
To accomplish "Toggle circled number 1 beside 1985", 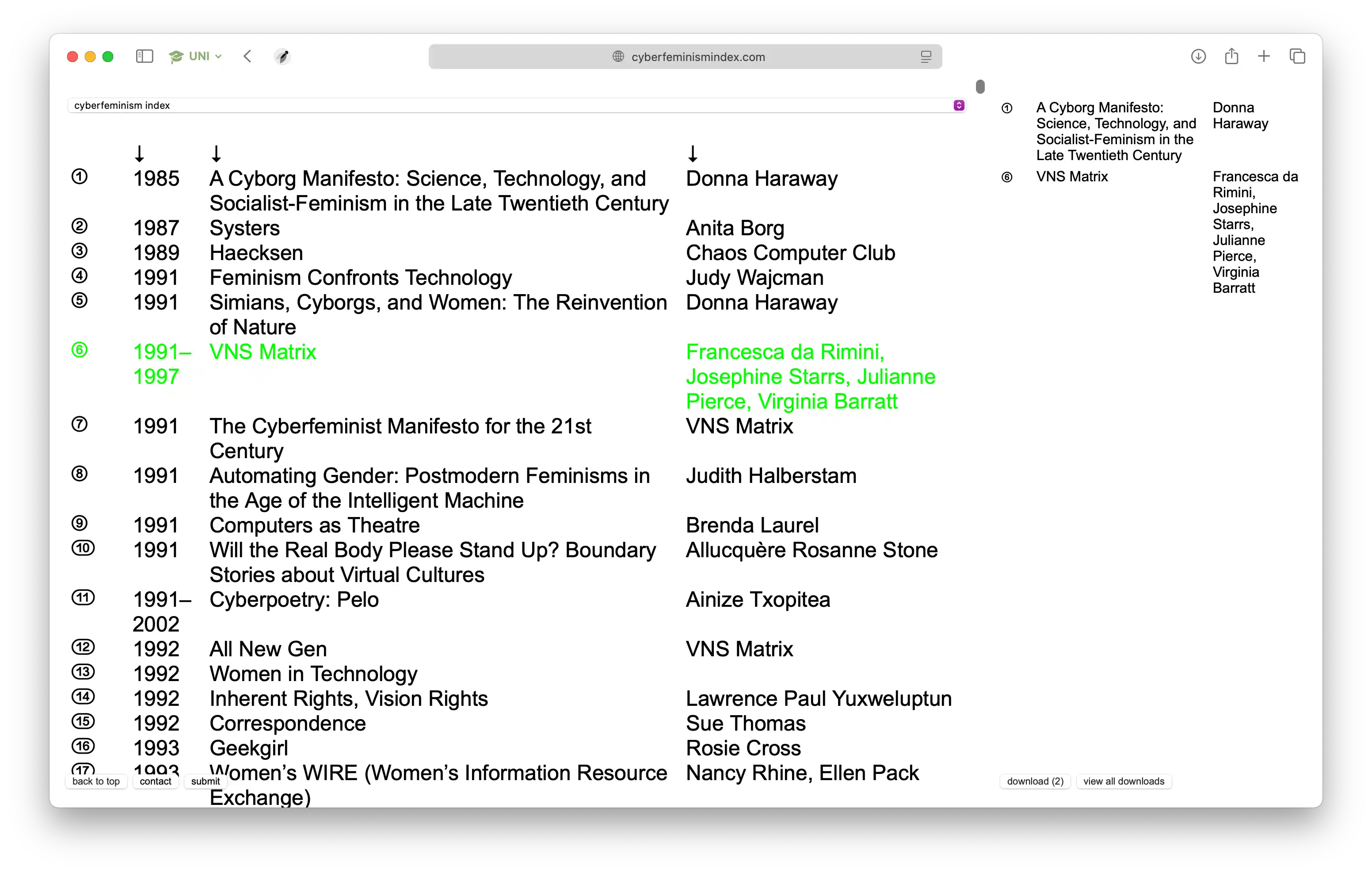I will pyautogui.click(x=79, y=177).
